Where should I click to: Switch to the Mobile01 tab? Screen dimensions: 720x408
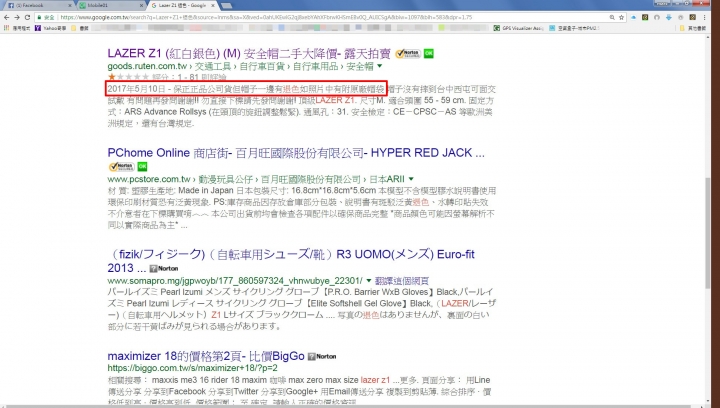pyautogui.click(x=108, y=6)
